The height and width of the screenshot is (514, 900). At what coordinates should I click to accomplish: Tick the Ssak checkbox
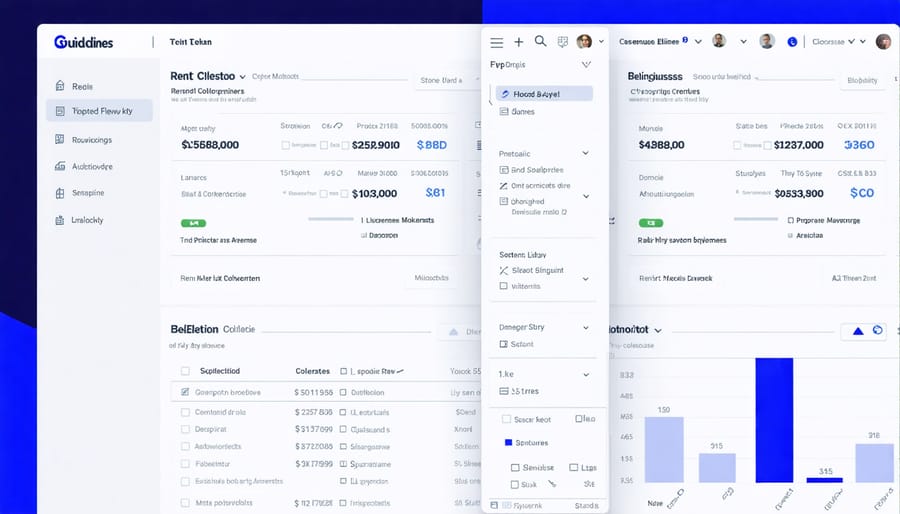point(515,485)
